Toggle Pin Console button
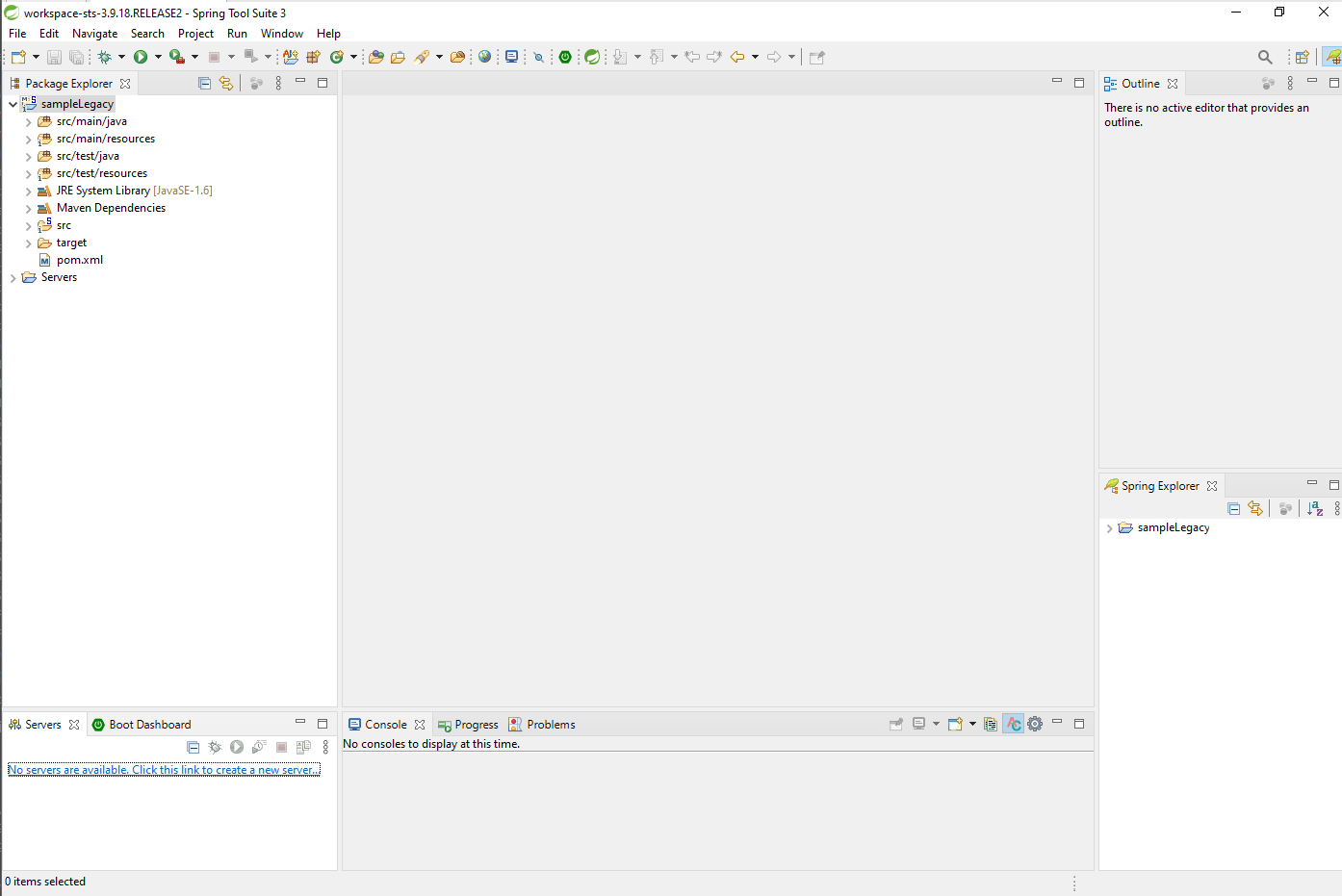The image size is (1342, 896). (896, 724)
